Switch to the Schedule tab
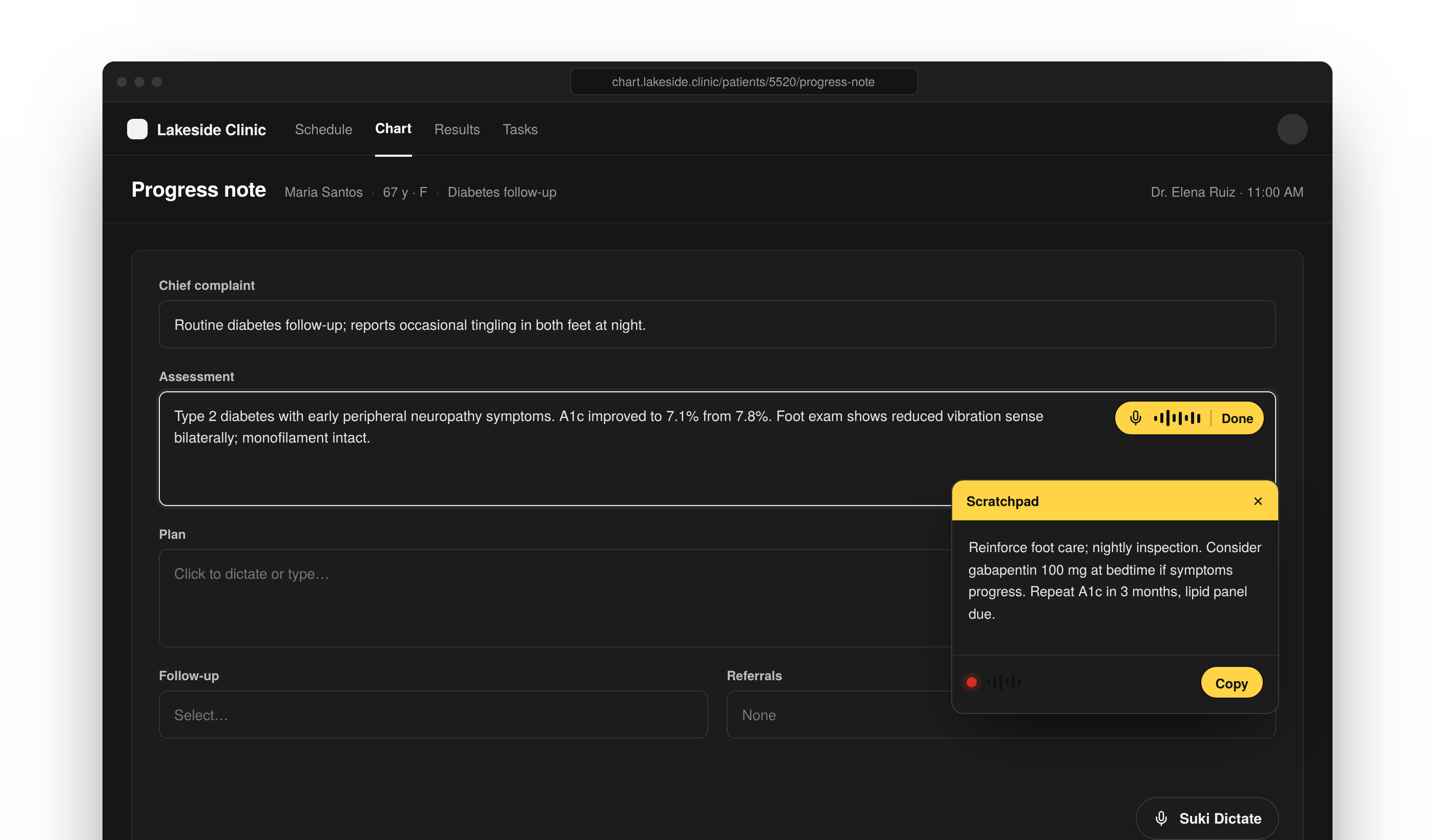Image resolution: width=1435 pixels, height=840 pixels. [x=323, y=129]
